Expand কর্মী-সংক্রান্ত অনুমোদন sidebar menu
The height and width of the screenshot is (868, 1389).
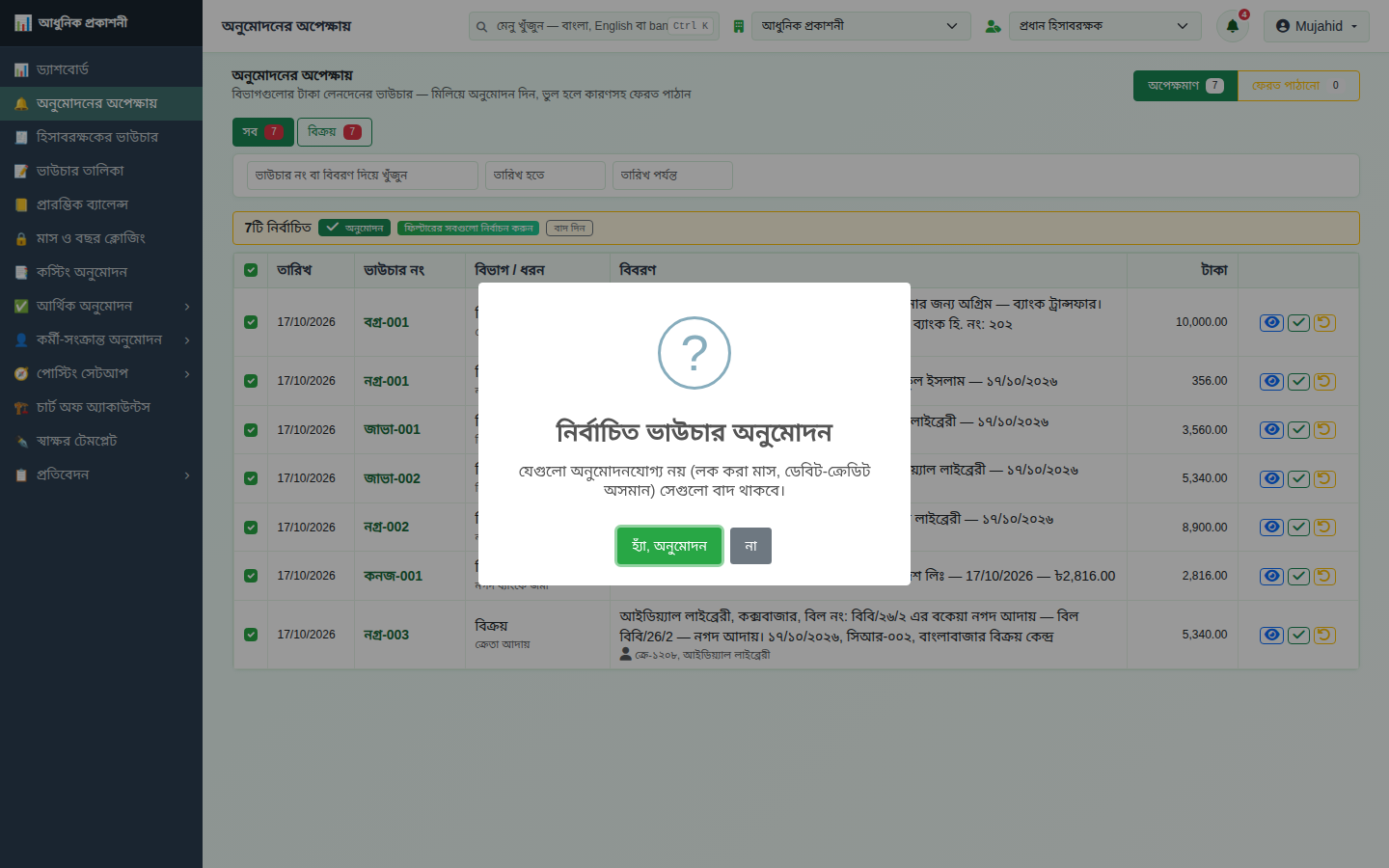point(101,339)
